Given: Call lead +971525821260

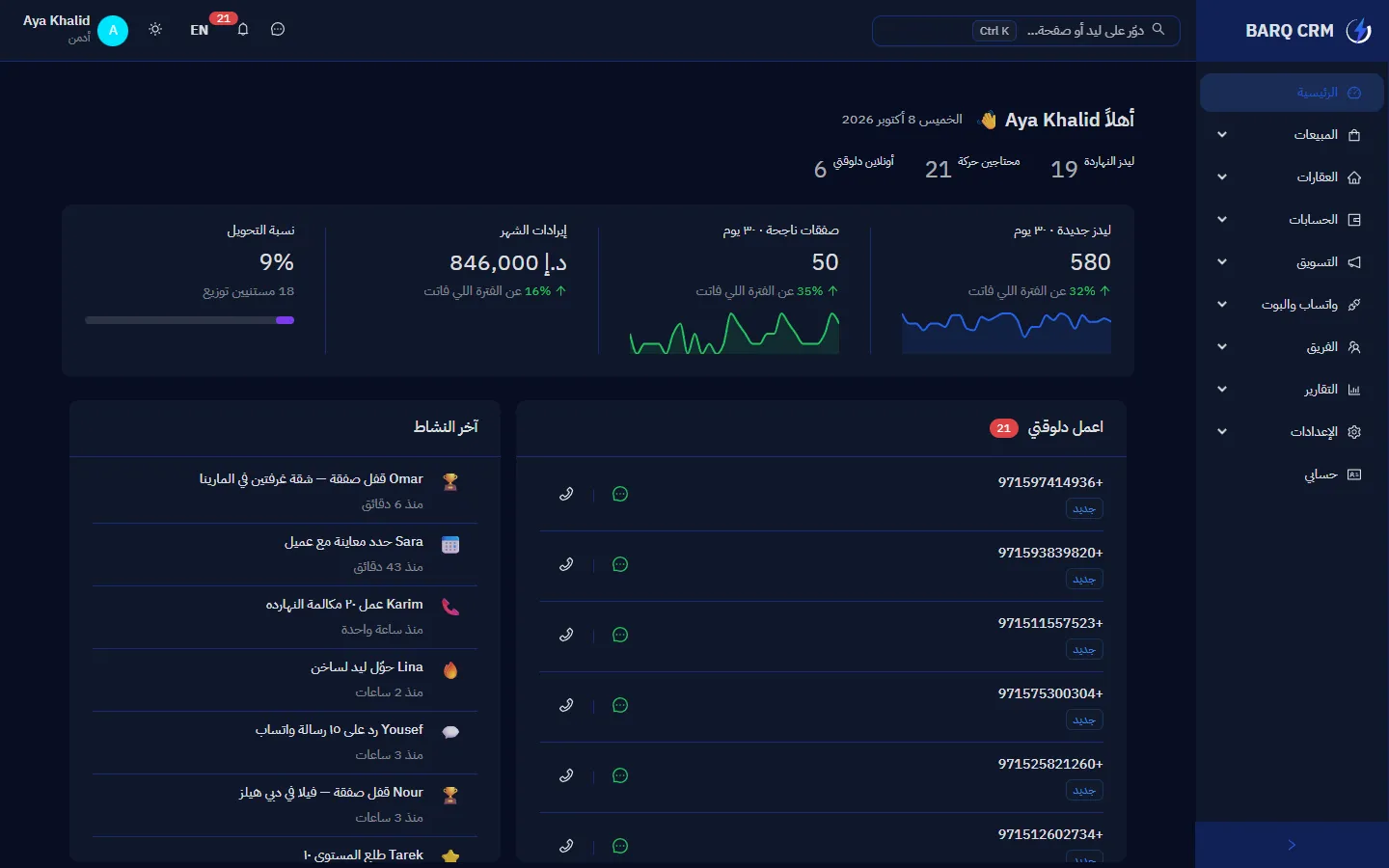Looking at the screenshot, I should (566, 775).
